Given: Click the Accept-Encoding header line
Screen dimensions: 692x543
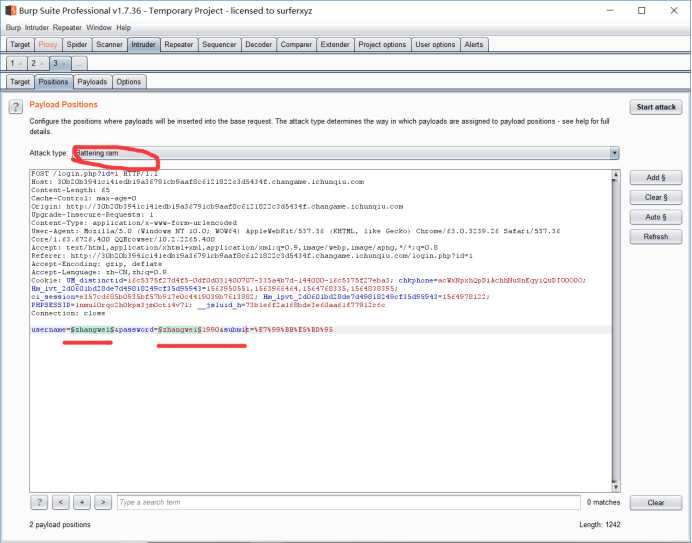Looking at the screenshot, I should click(97, 264).
